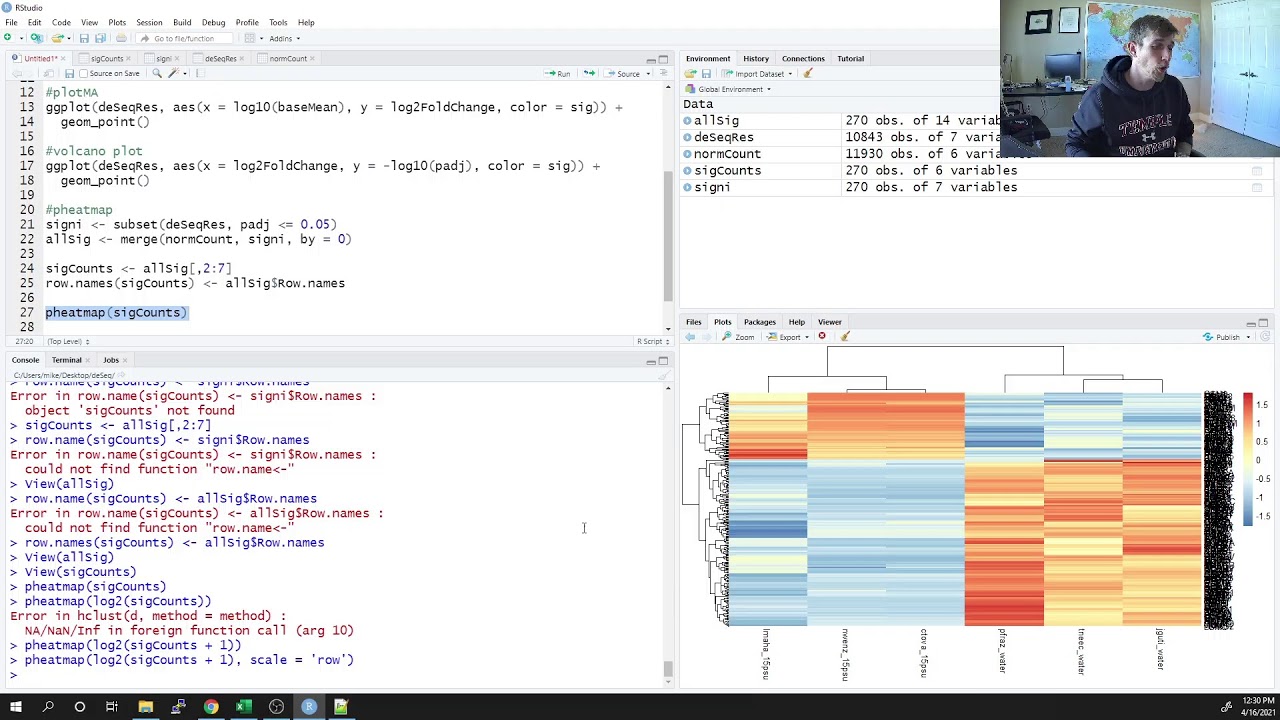Click the find/replace magnifier icon in editor toolbar
Viewport: 1280px width, 720px height.
(157, 73)
